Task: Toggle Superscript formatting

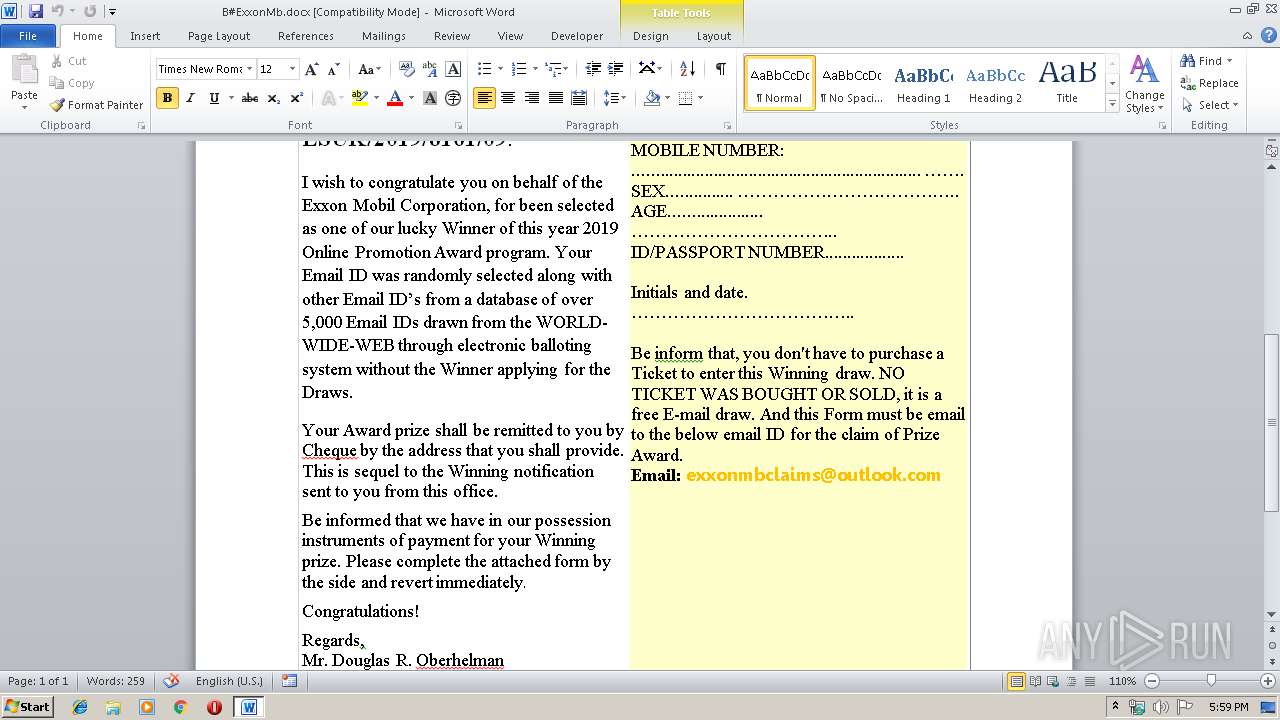Action: [297, 98]
